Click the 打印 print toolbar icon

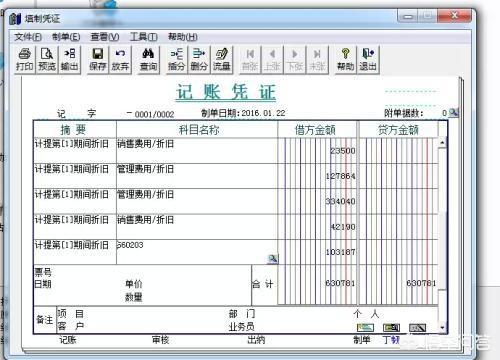click(25, 60)
